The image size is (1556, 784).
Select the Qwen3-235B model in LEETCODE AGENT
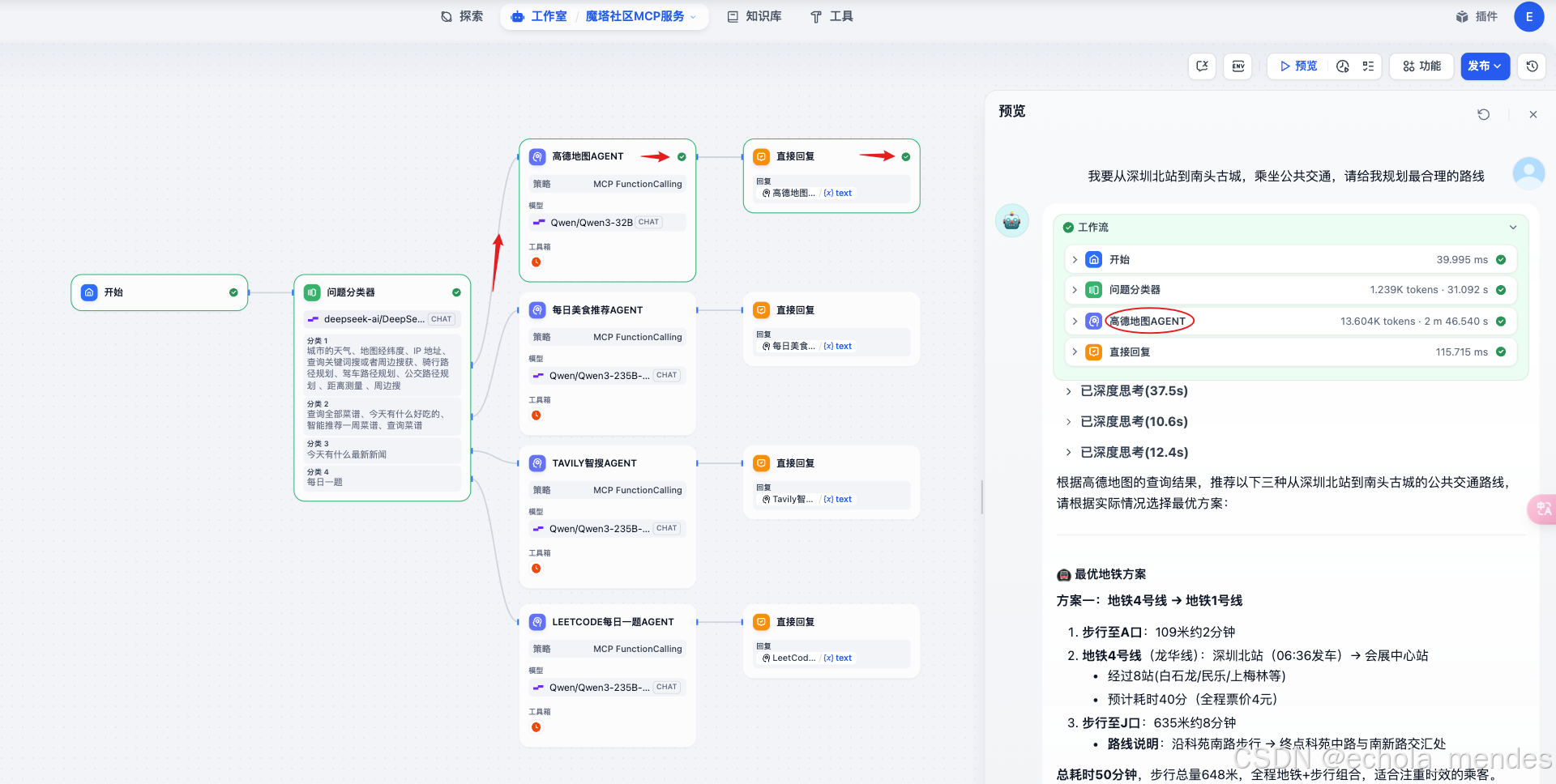[608, 687]
